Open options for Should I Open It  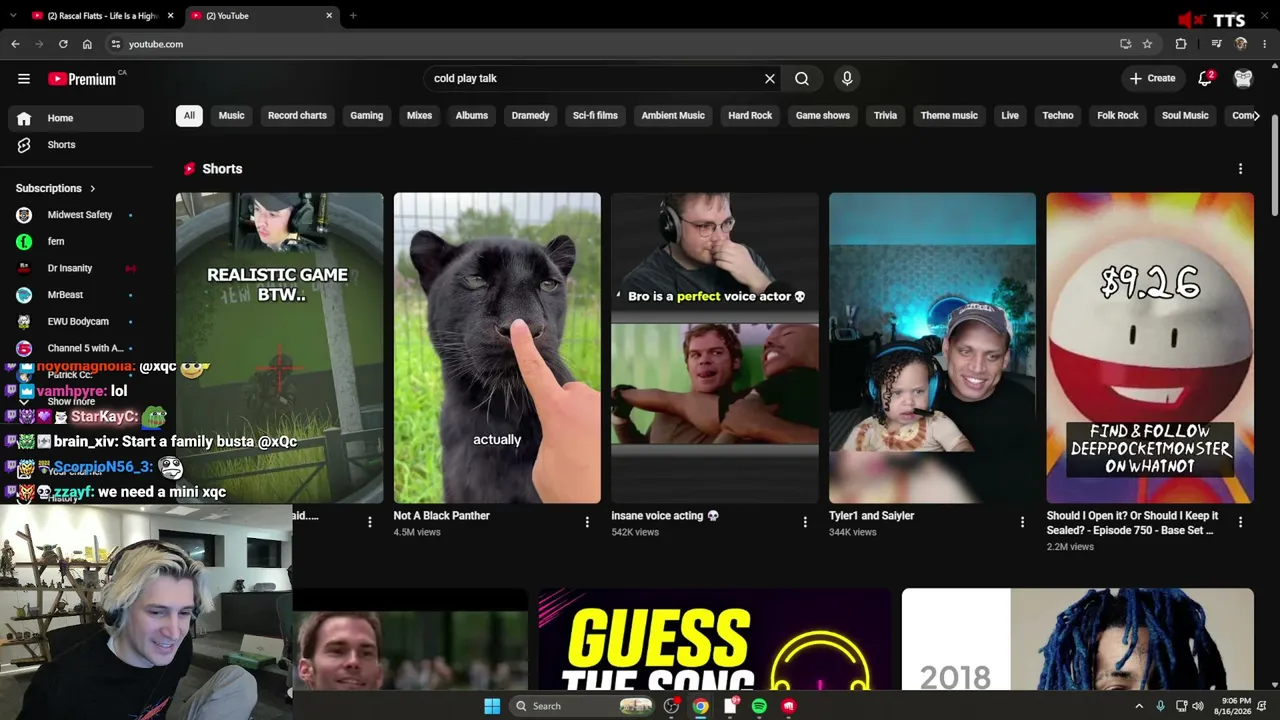point(1240,522)
